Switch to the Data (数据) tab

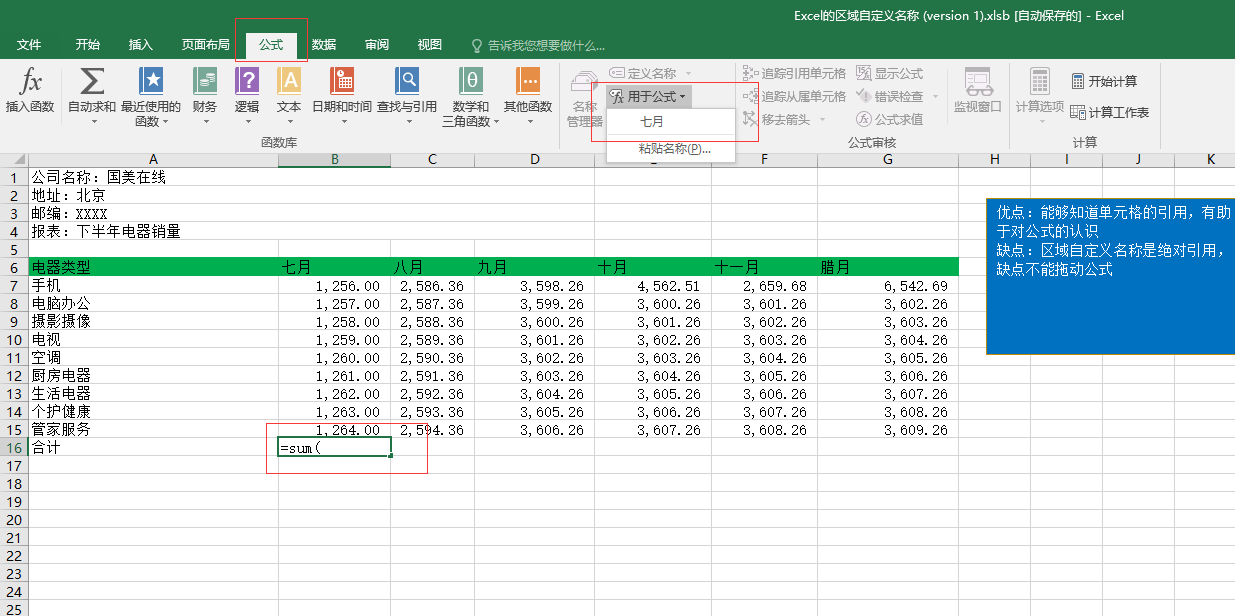click(324, 45)
